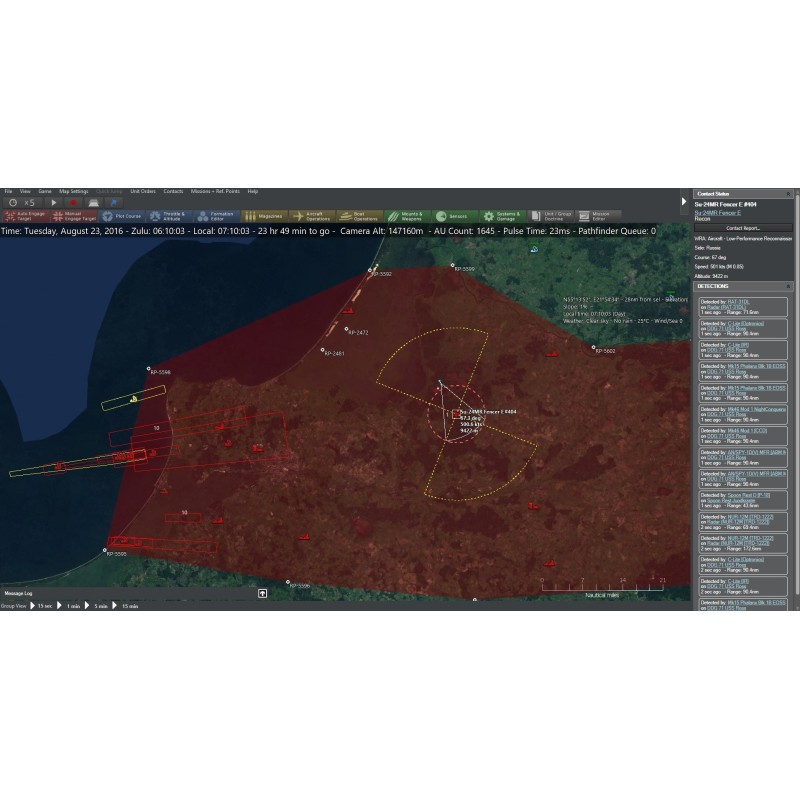The width and height of the screenshot is (800, 800).
Task: Click the red record button
Action: click(73, 202)
